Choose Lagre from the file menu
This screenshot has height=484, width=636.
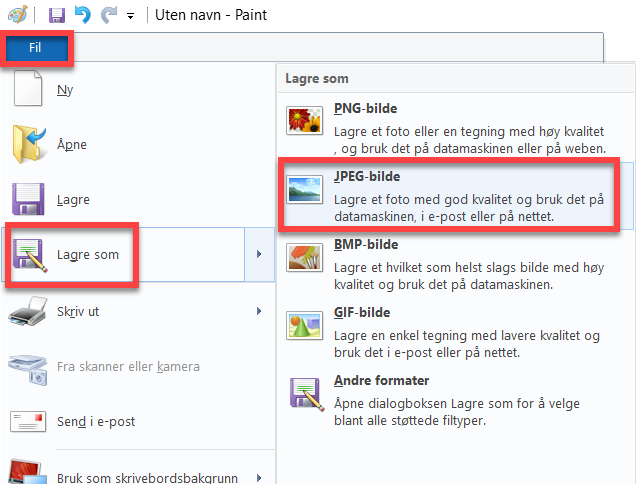[73, 199]
